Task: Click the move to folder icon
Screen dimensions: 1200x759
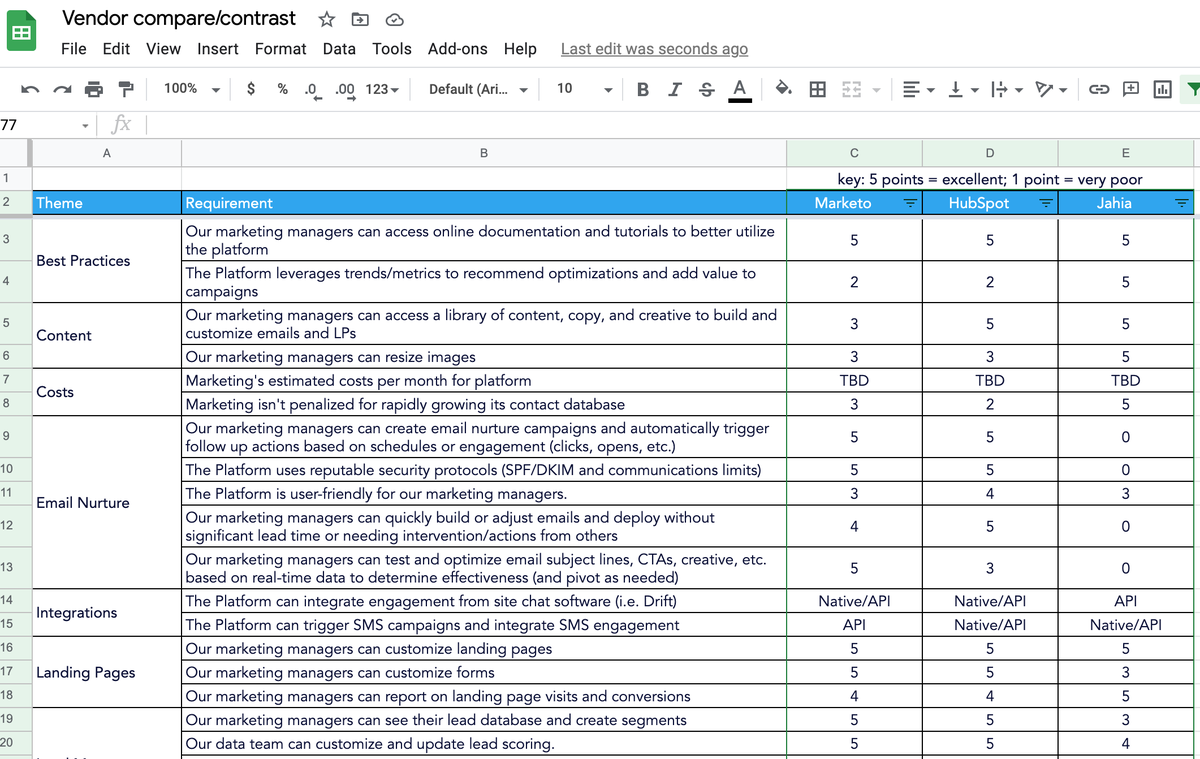Action: (x=360, y=19)
